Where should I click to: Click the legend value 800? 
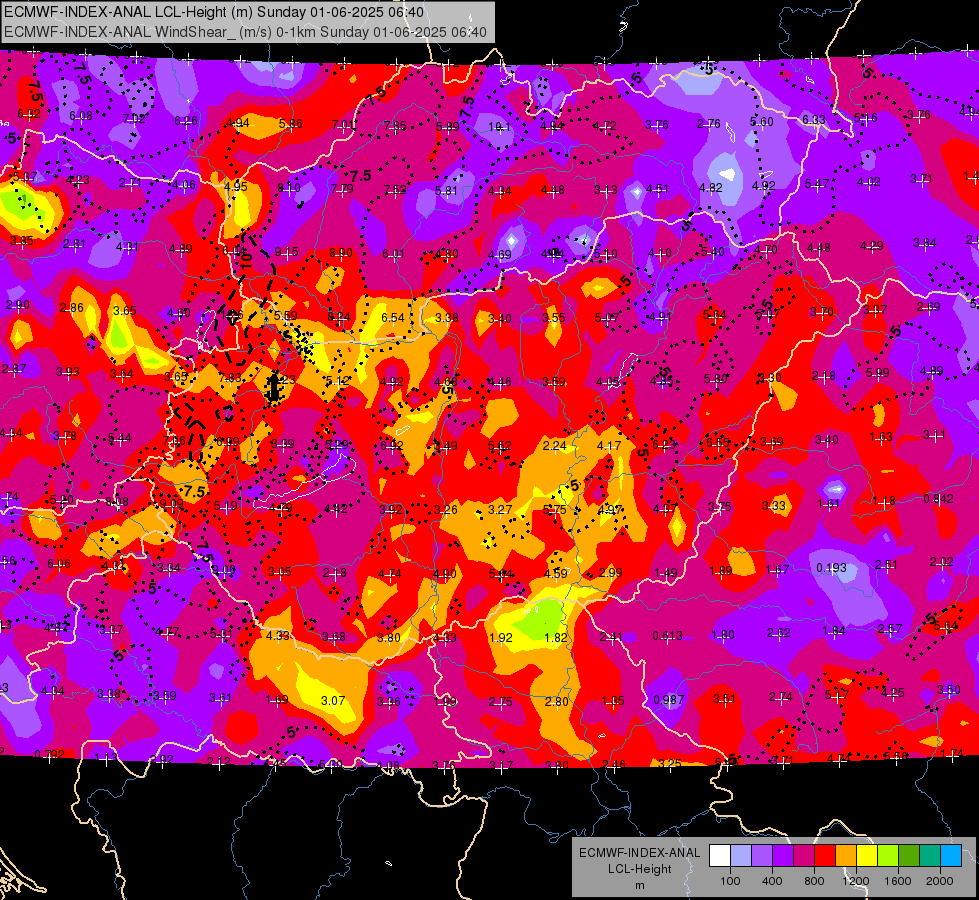click(x=814, y=881)
